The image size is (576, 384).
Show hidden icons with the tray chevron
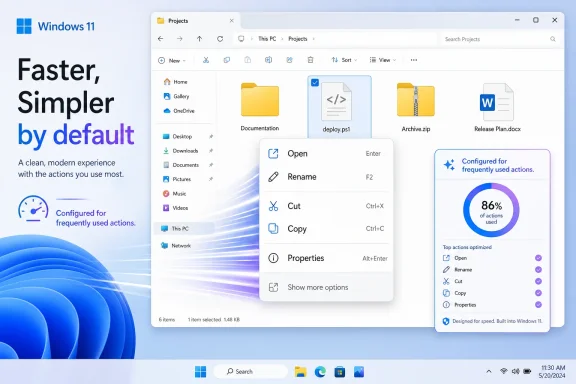[489, 372]
